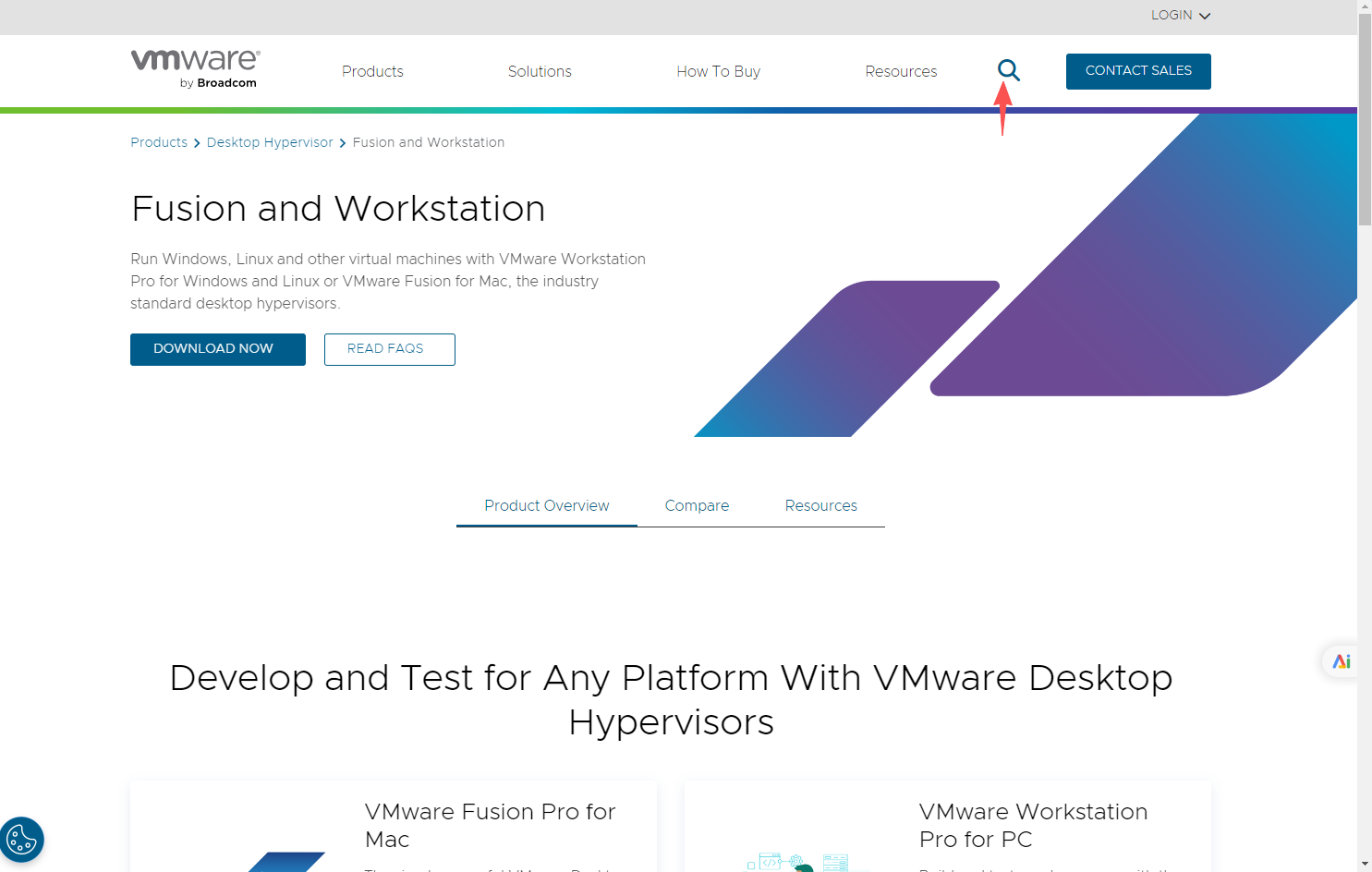Screen dimensions: 1372x872
Task: Open the cookie settings icon
Action: tap(21, 840)
